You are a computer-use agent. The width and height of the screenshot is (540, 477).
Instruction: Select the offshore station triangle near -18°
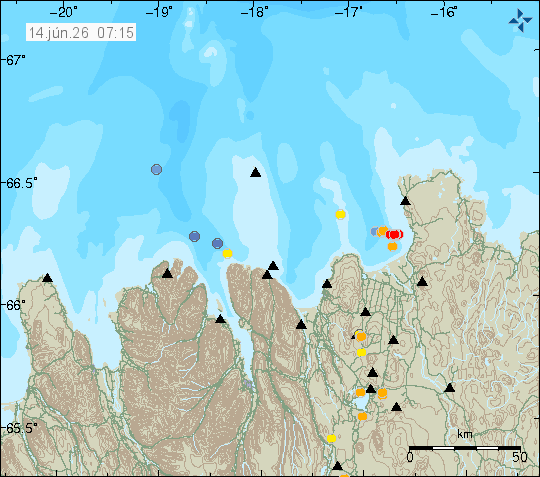[x=256, y=173]
